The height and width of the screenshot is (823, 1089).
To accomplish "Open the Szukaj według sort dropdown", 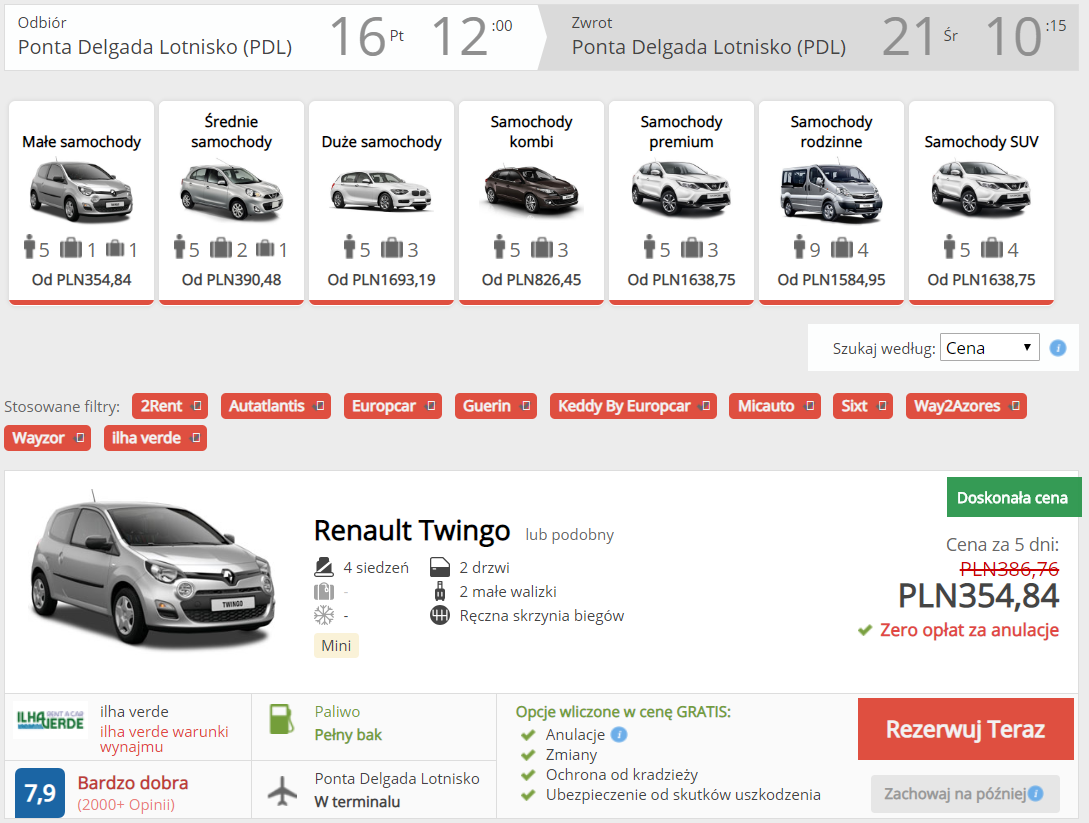I will 989,347.
